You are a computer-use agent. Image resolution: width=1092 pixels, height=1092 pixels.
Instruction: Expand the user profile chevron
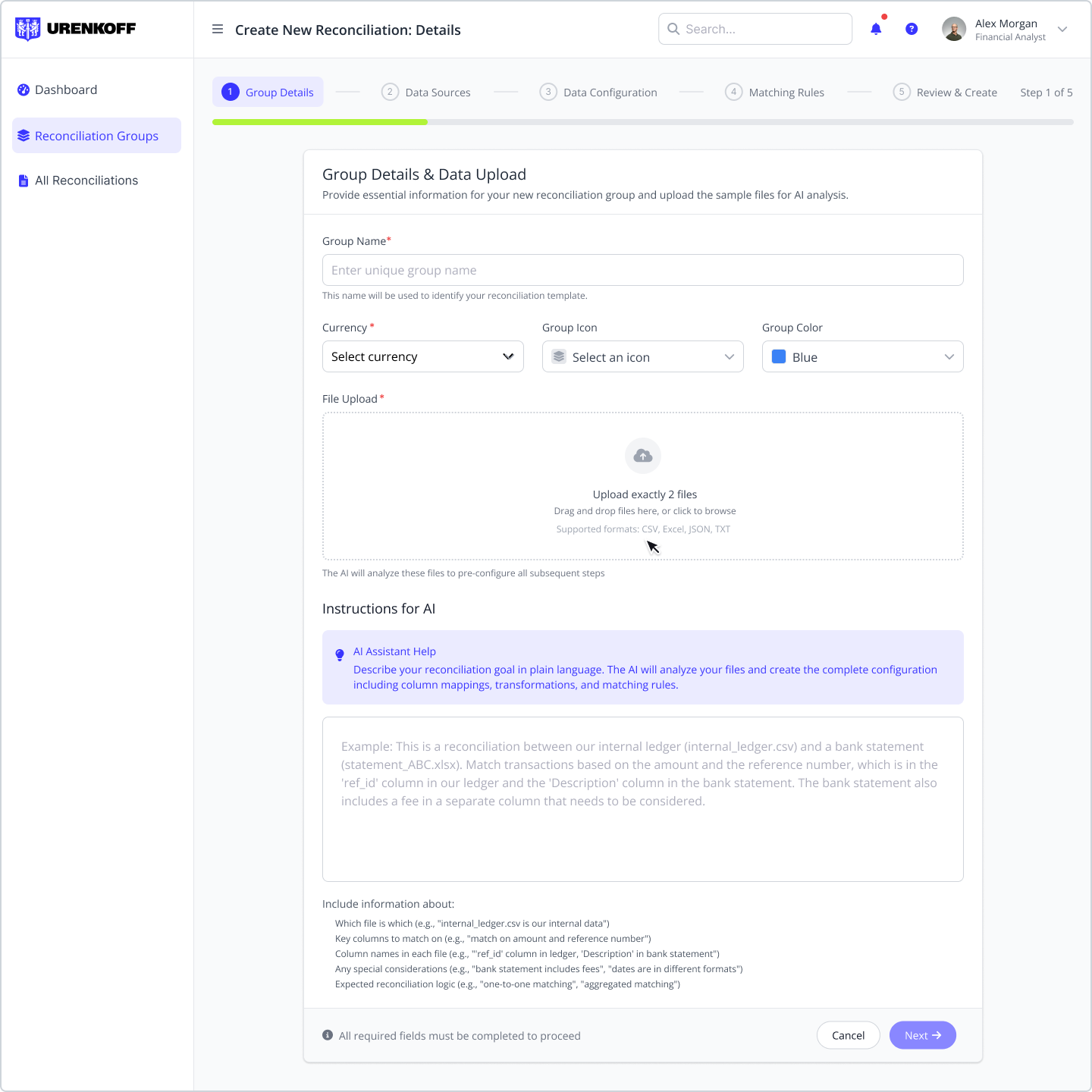[x=1062, y=30]
